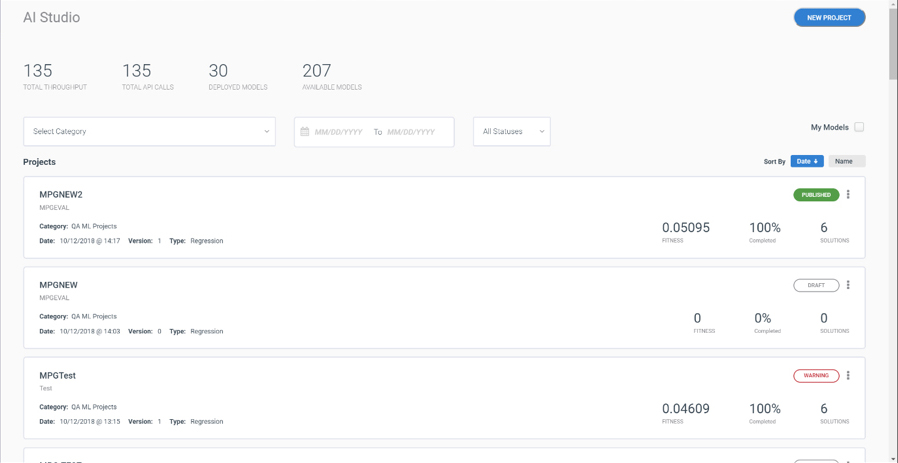Sort projects by Name
The image size is (898, 463).
point(847,162)
